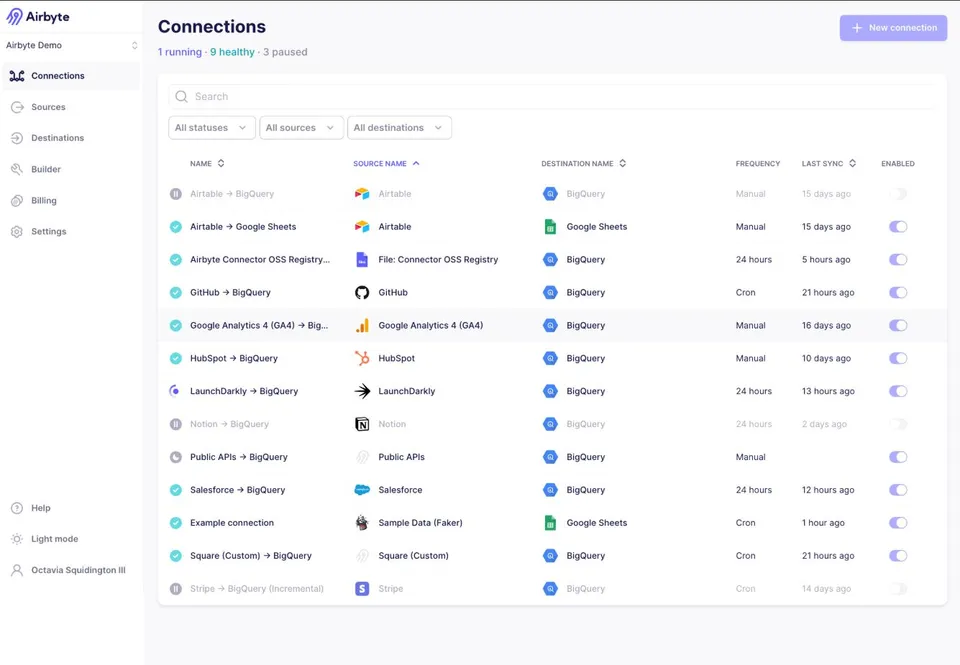The width and height of the screenshot is (960, 665).
Task: Click the healthy status icon for Salesforce → BigQuery
Action: click(x=176, y=490)
